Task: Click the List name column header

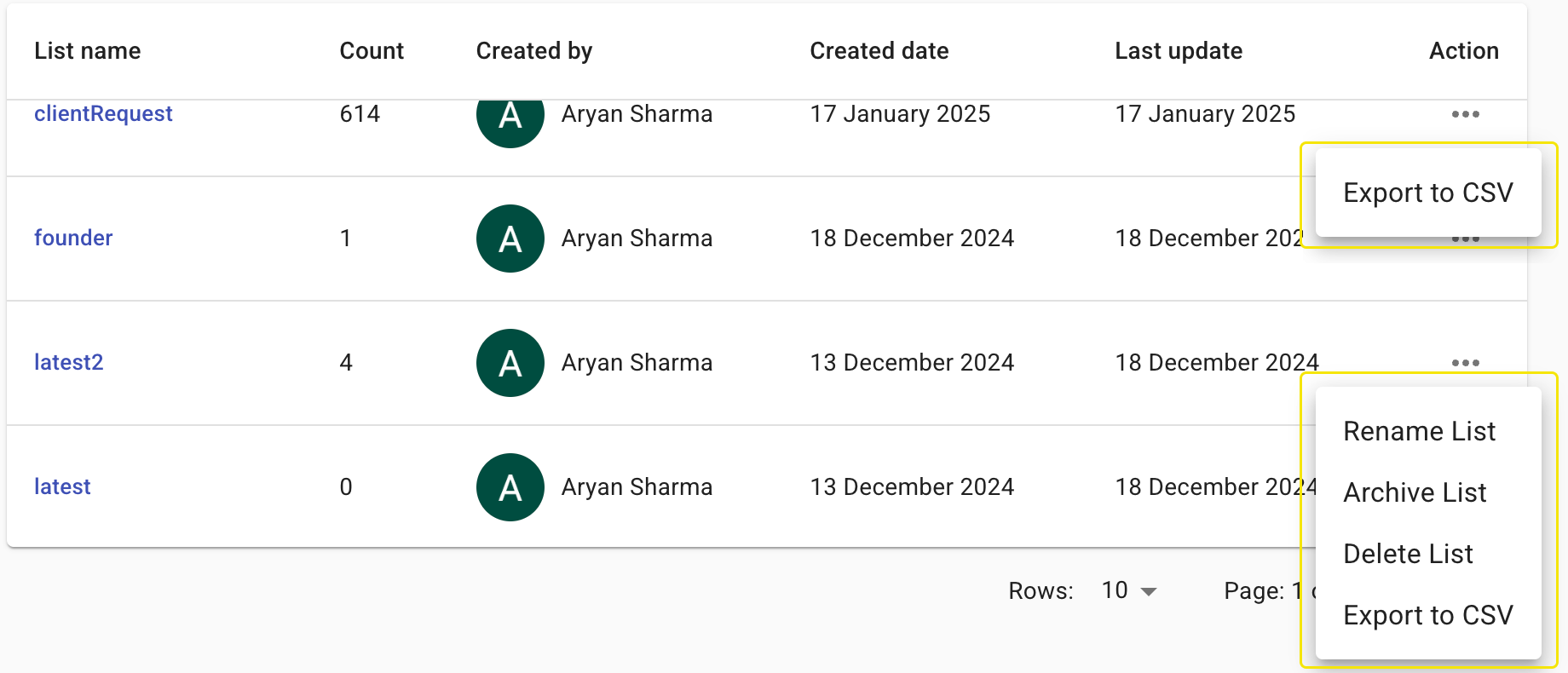Action: tap(87, 51)
